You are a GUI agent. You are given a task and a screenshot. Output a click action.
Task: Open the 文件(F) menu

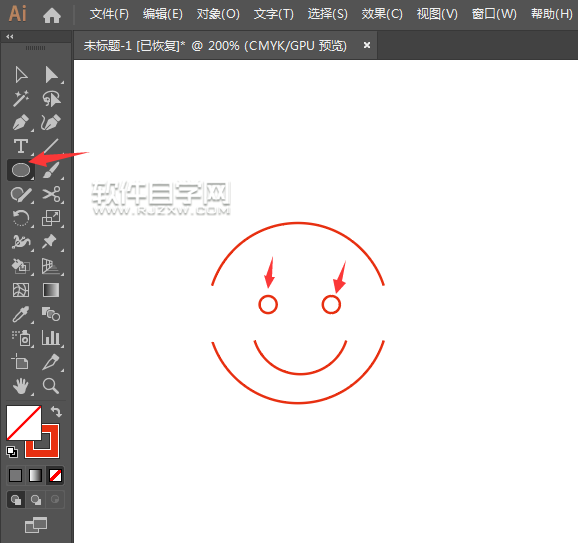click(x=109, y=14)
